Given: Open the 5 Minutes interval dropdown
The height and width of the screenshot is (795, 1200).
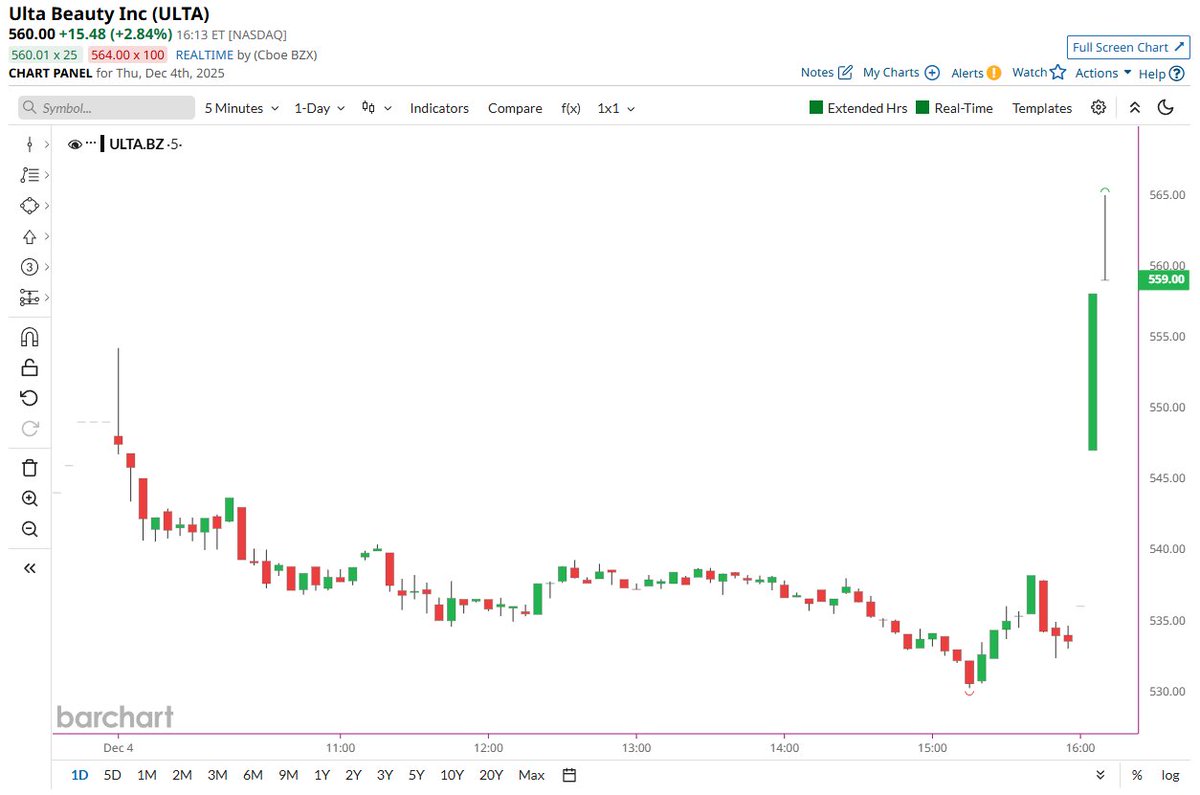Looking at the screenshot, I should coord(242,108).
